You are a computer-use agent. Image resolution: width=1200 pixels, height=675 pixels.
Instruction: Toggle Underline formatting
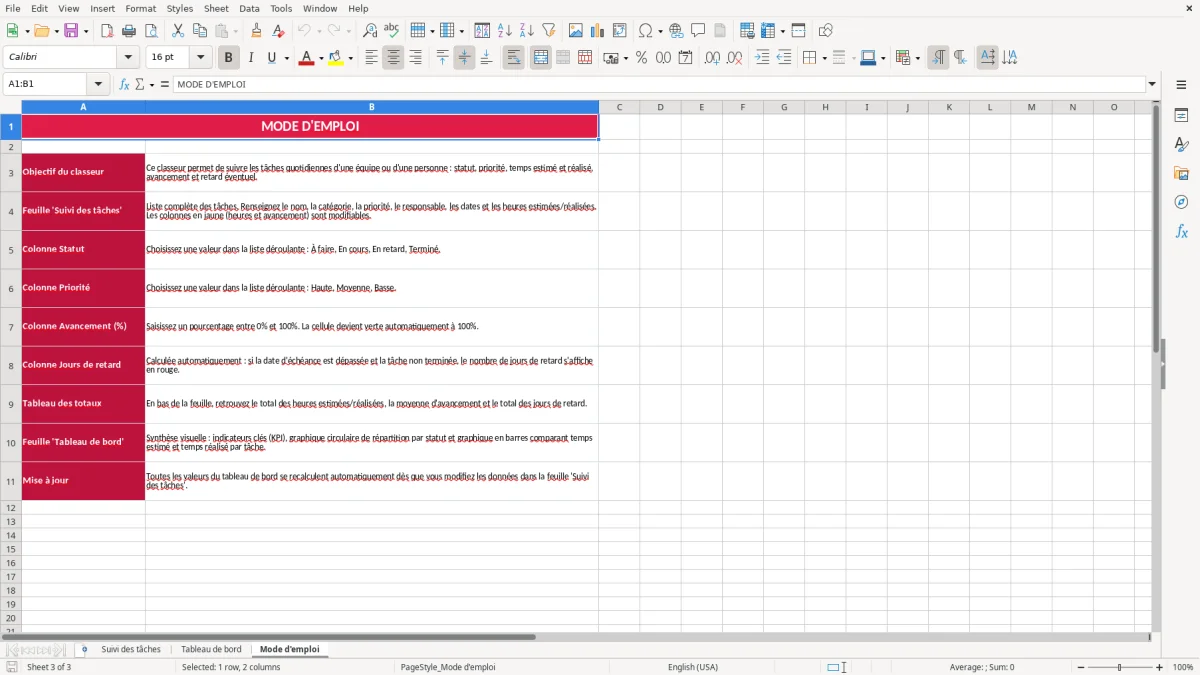(270, 58)
